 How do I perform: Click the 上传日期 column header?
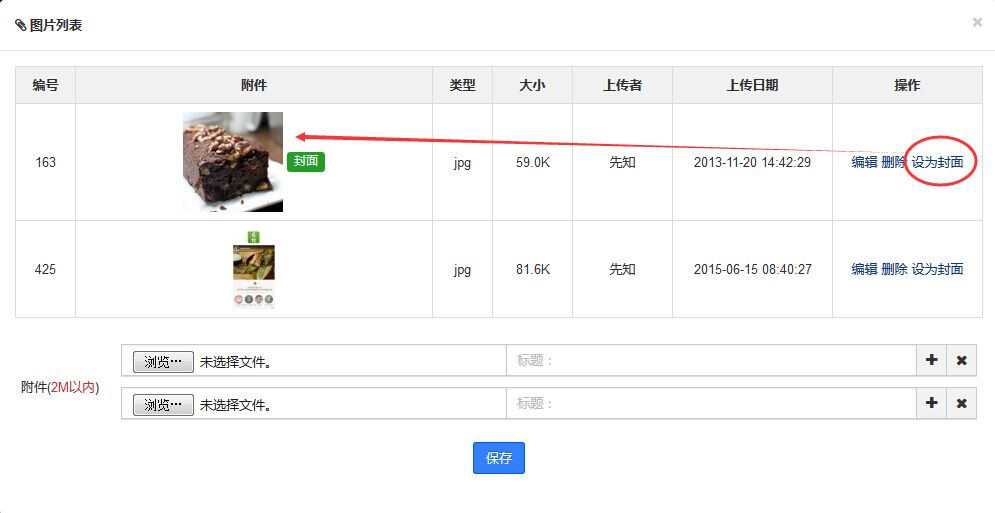click(x=753, y=85)
